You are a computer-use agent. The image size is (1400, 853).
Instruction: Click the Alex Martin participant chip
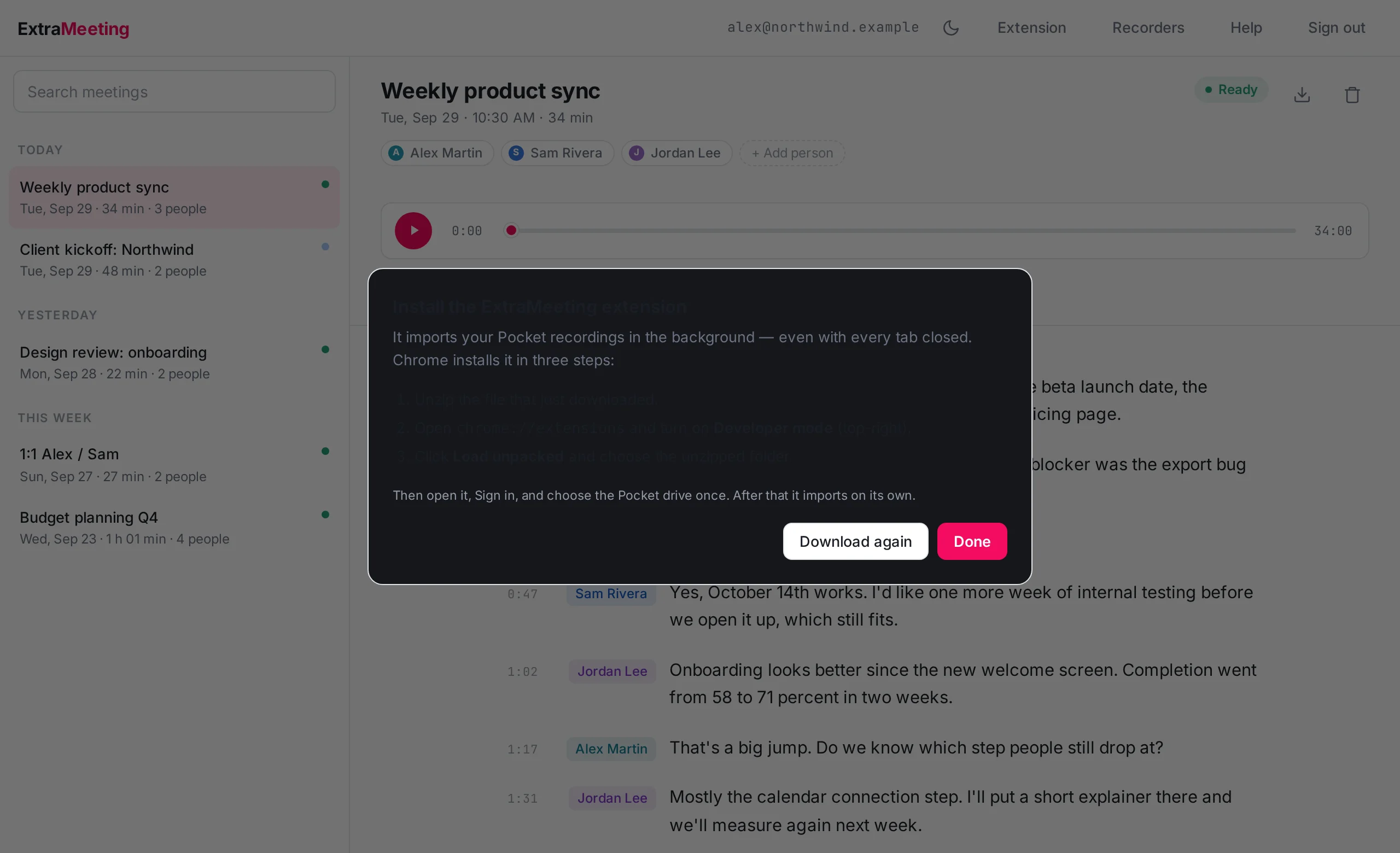[437, 153]
